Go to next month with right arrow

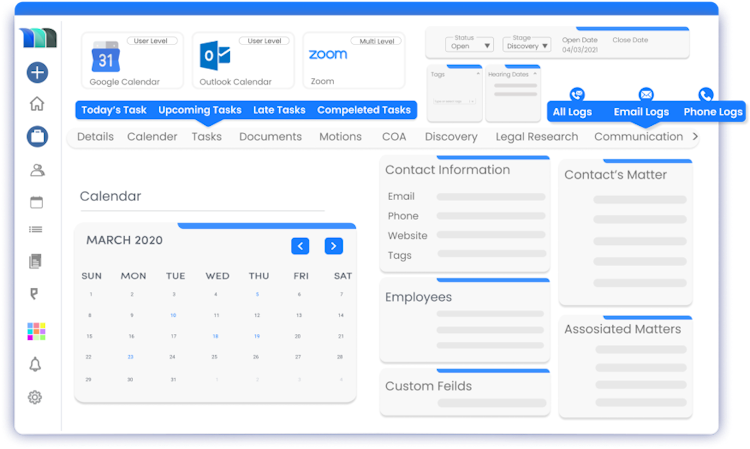(x=333, y=246)
